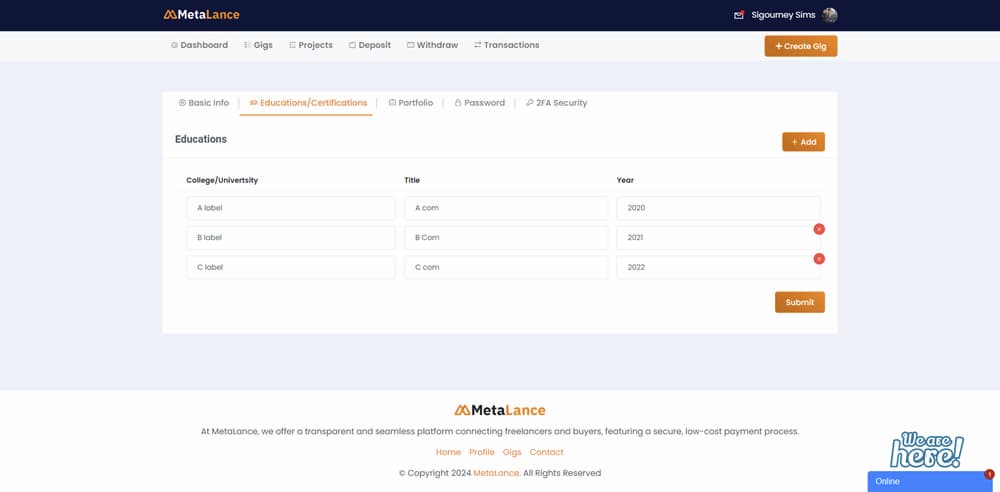Viewport: 1000px width, 492px height.
Task: Submit the educations form
Action: [x=800, y=302]
